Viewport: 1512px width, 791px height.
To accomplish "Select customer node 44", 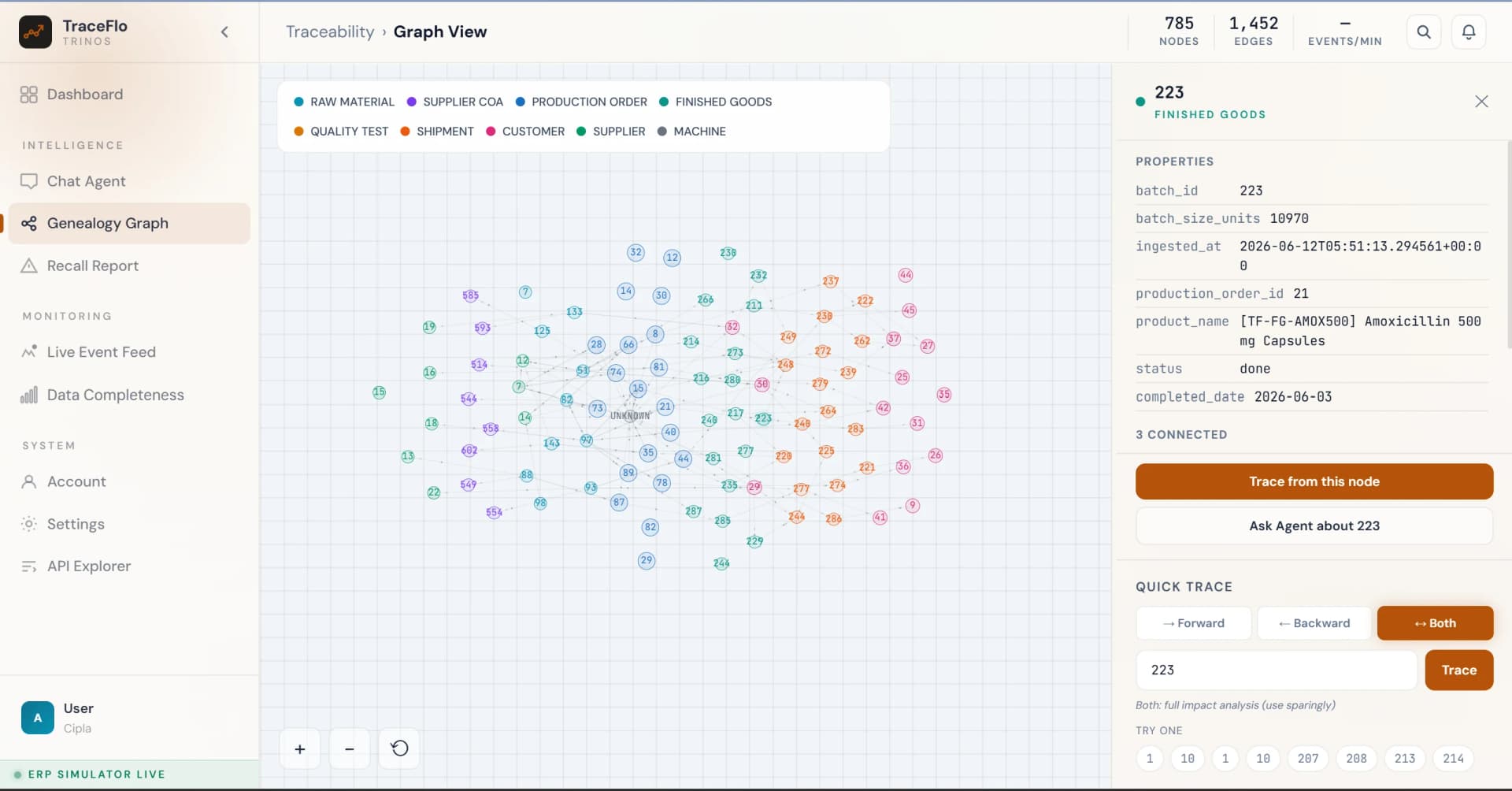I will 906,275.
